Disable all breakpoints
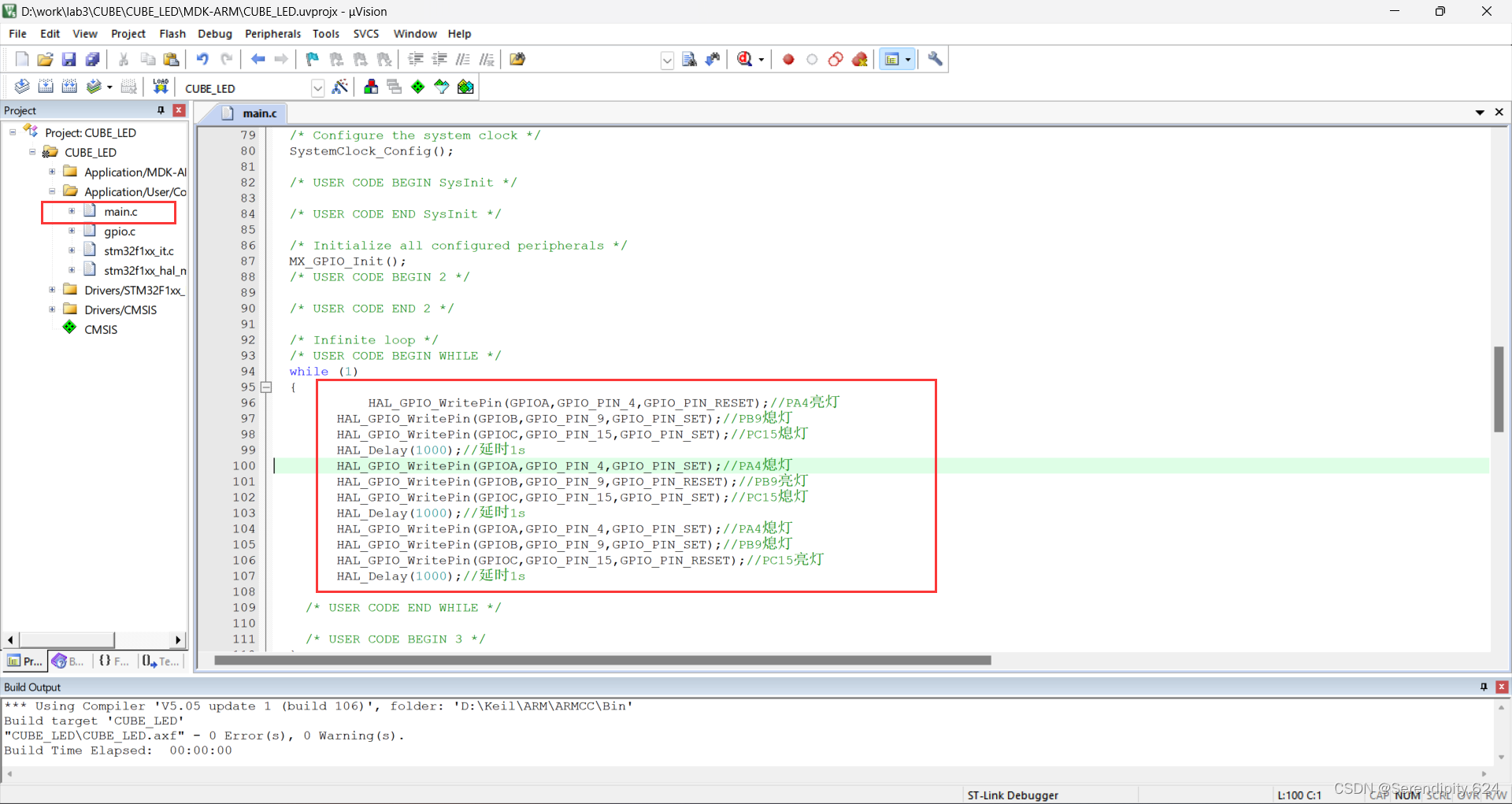Screen dimensions: 1512x804 tap(836, 59)
